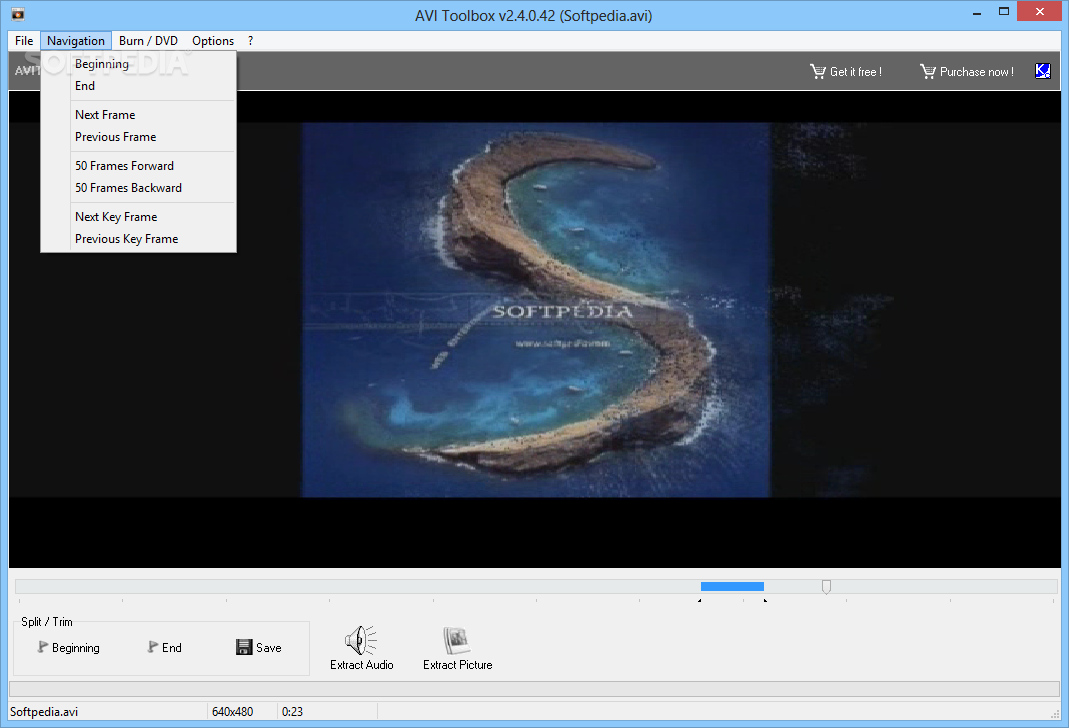Click the AVI Toolbox title bar app icon

pos(18,14)
